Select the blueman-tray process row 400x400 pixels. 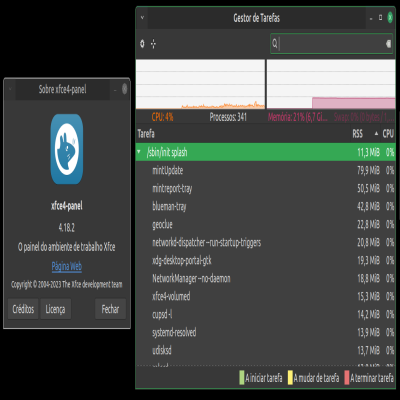266,206
